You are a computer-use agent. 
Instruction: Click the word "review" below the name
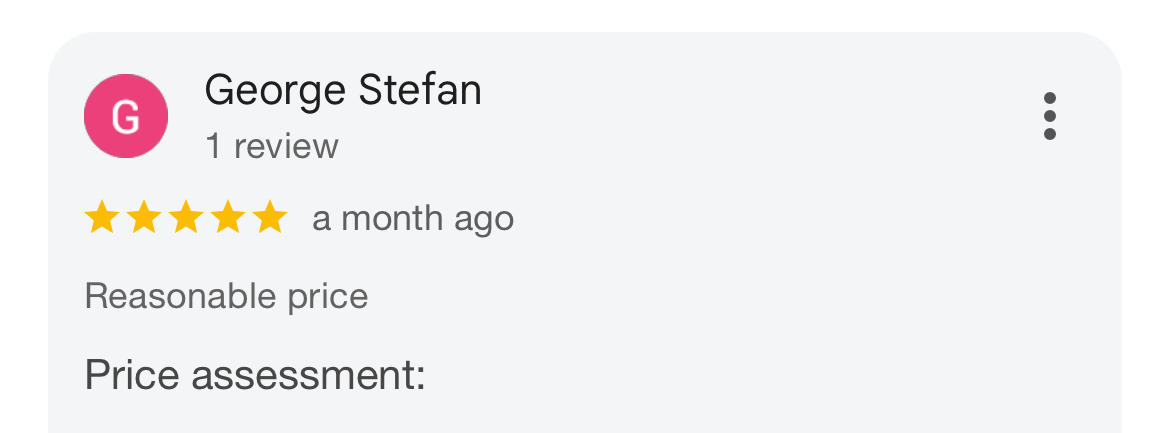click(286, 147)
